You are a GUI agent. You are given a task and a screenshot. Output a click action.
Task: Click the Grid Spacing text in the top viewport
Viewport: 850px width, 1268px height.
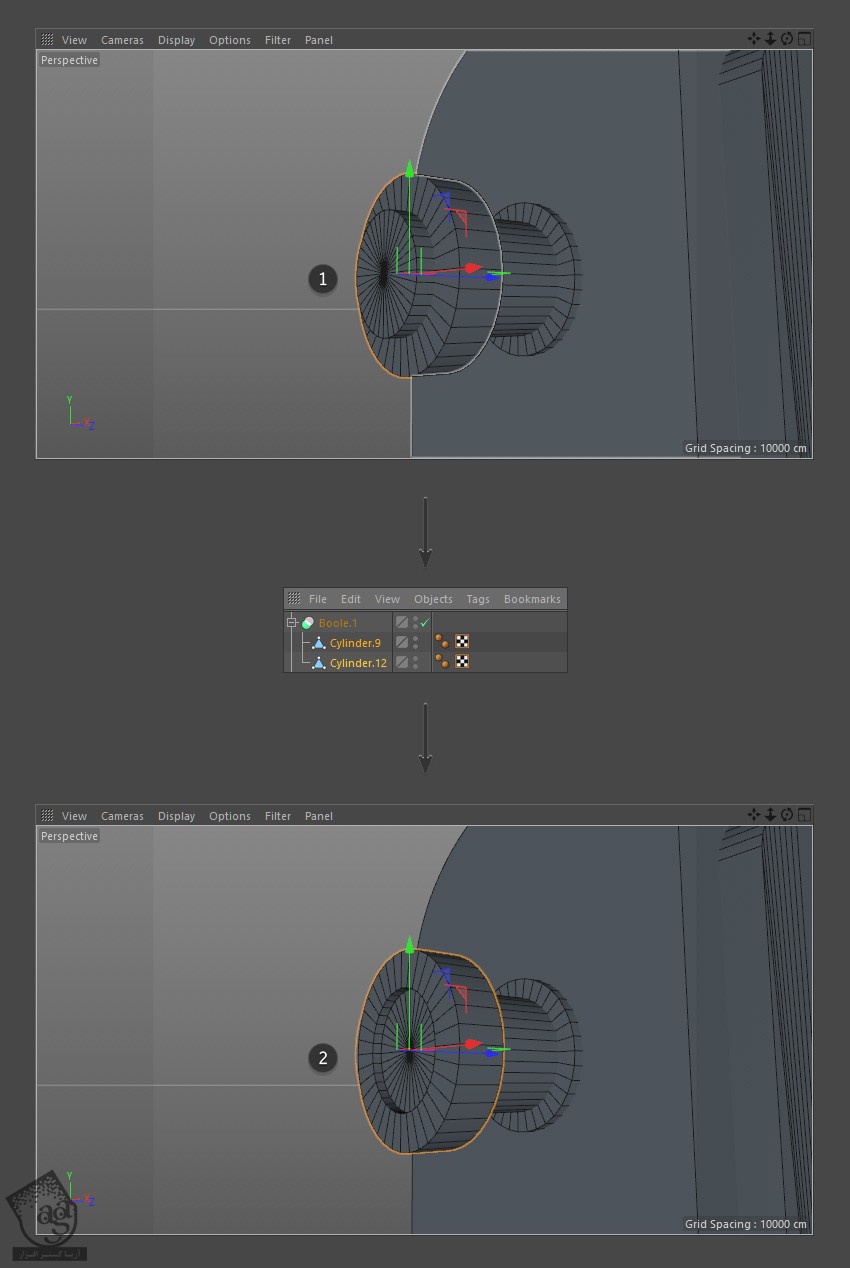click(x=746, y=448)
